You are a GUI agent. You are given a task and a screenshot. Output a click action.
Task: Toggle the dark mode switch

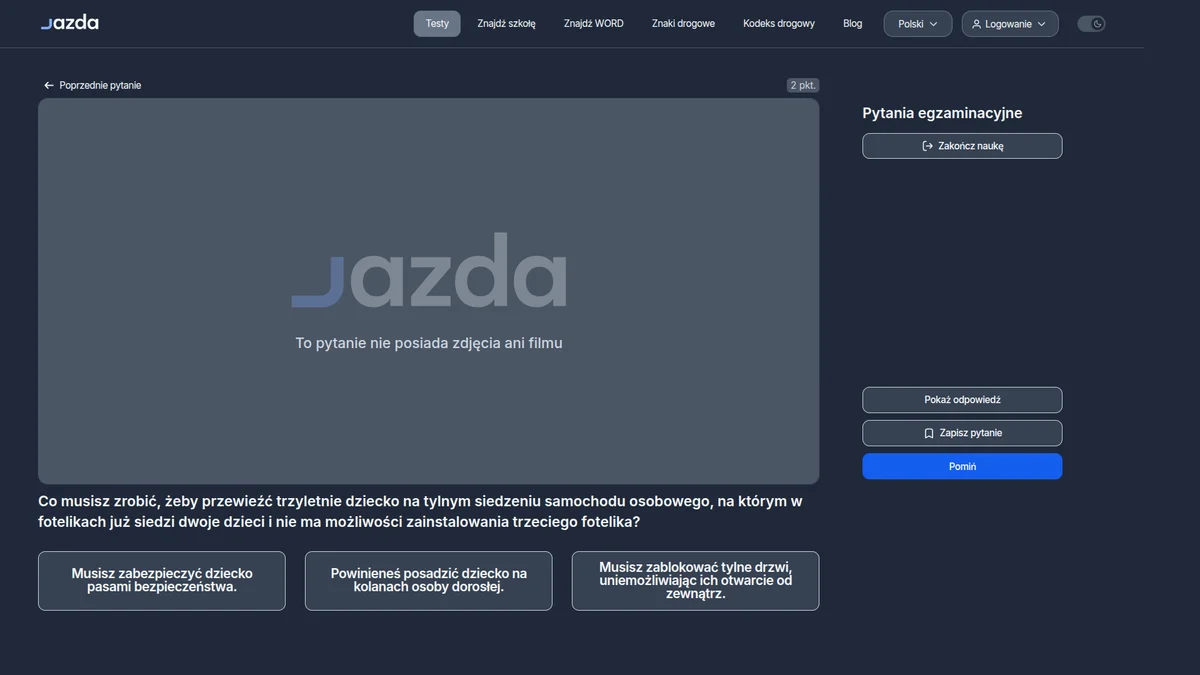[x=1091, y=24]
